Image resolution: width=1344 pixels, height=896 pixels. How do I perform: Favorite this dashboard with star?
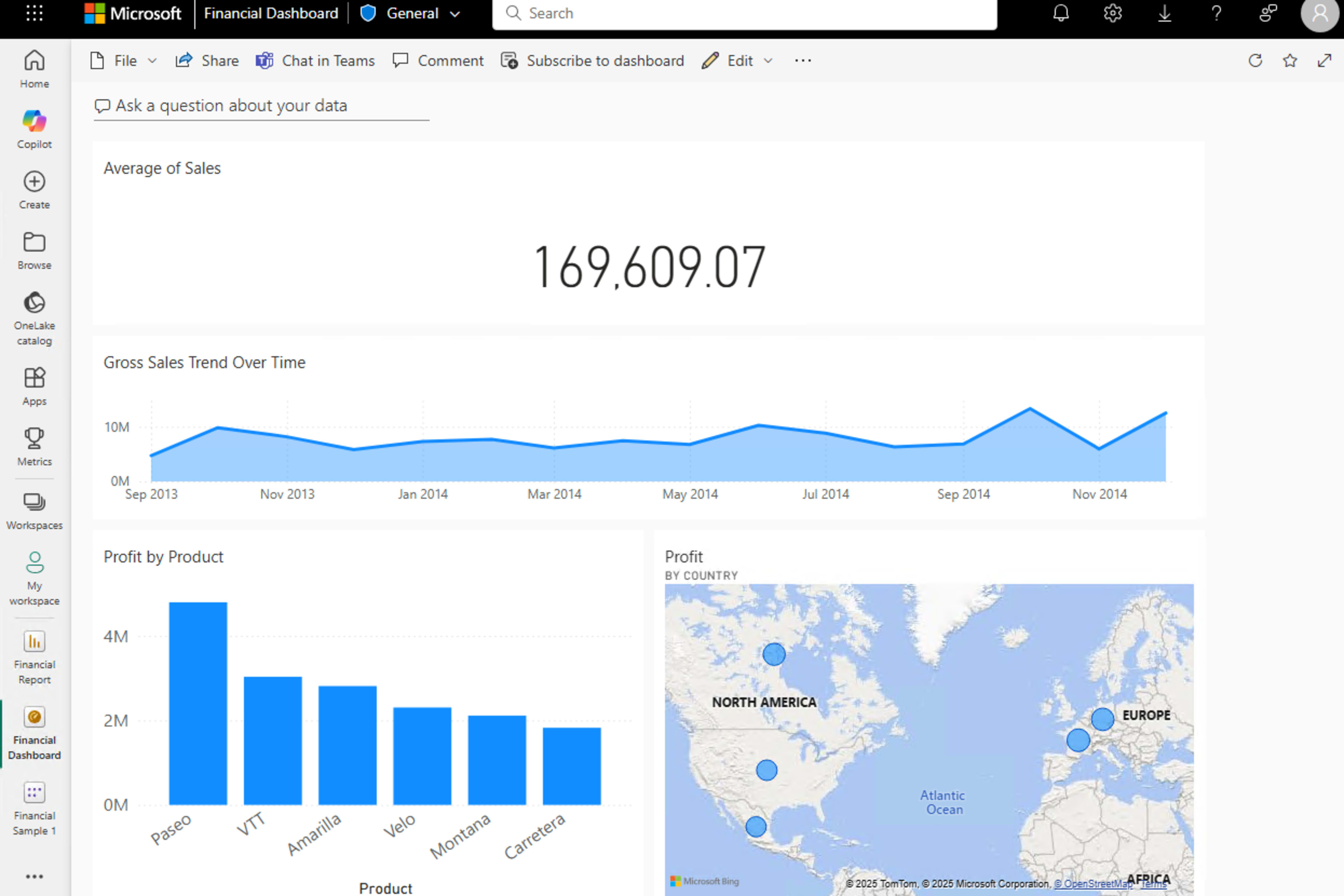1290,61
